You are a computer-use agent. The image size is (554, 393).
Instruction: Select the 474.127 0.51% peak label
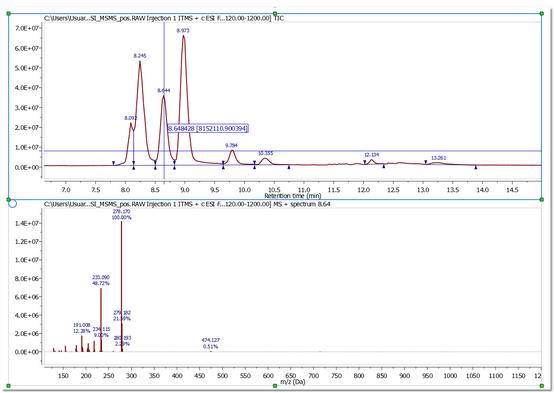coord(211,343)
